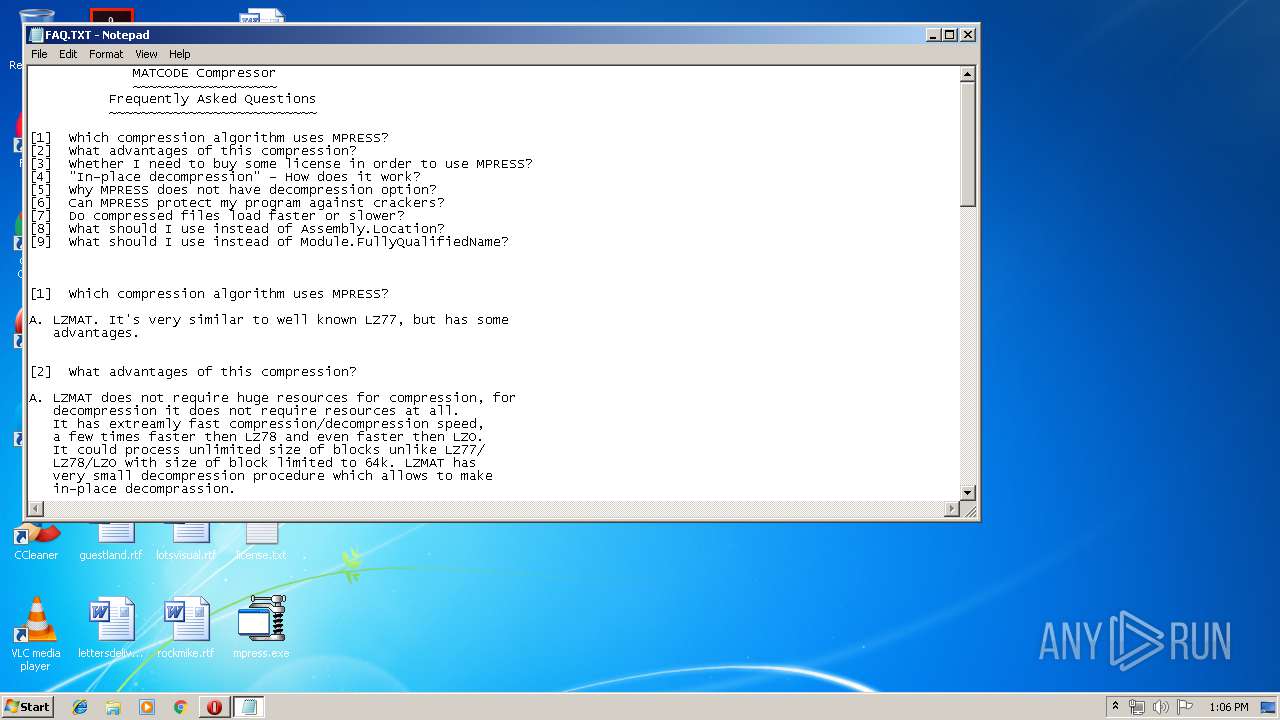This screenshot has width=1280, height=720.
Task: Click the network tray icon
Action: tap(1137, 707)
